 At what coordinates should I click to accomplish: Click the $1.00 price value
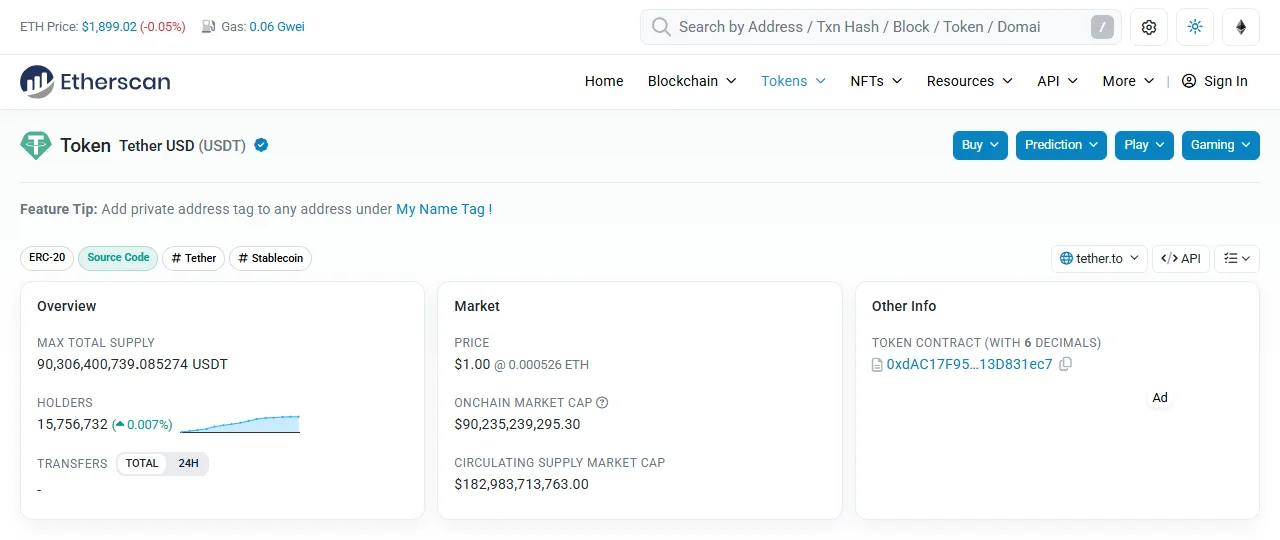click(x=472, y=364)
